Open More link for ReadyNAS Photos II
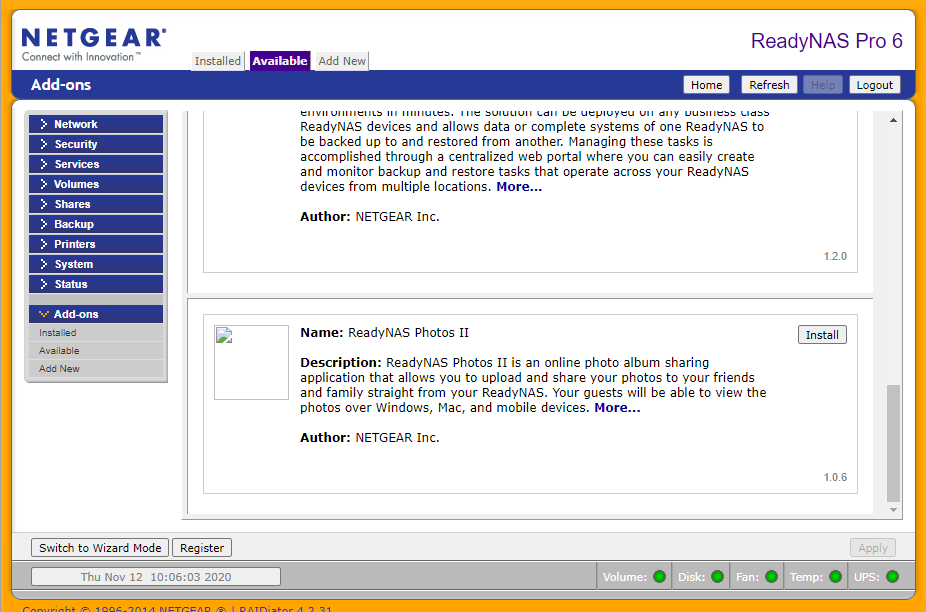 pyautogui.click(x=617, y=407)
